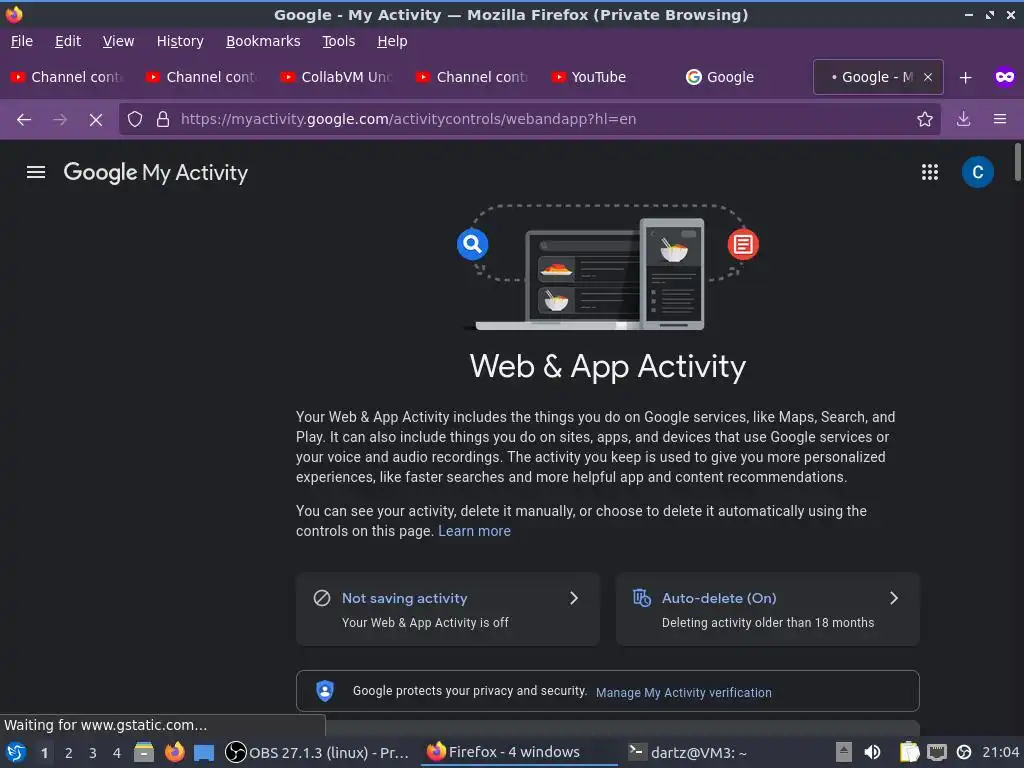Open the taskbar start menu icon
Screen dimensions: 1024x768
(x=15, y=752)
